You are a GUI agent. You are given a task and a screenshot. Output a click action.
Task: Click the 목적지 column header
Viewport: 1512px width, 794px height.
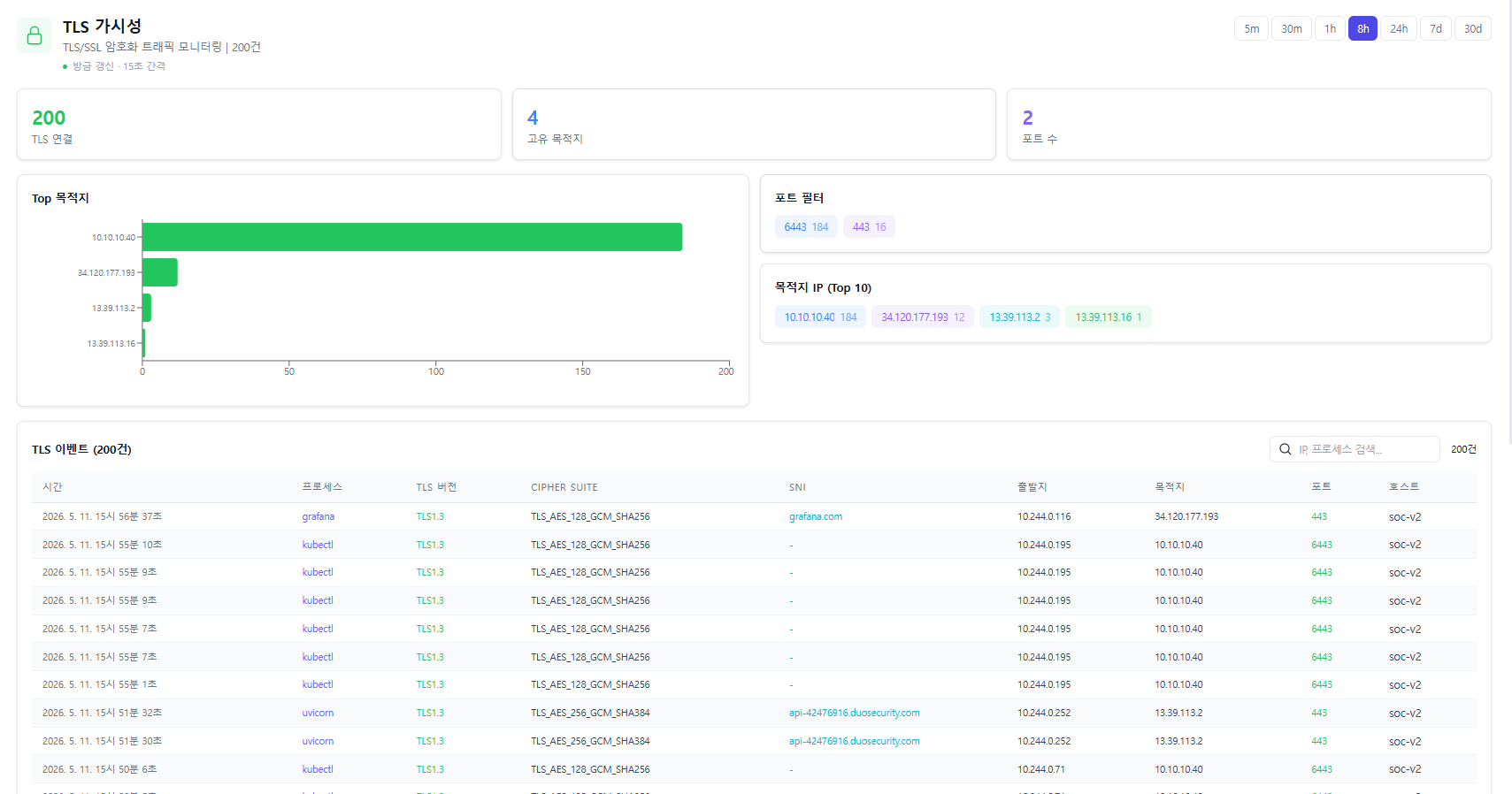click(1170, 487)
